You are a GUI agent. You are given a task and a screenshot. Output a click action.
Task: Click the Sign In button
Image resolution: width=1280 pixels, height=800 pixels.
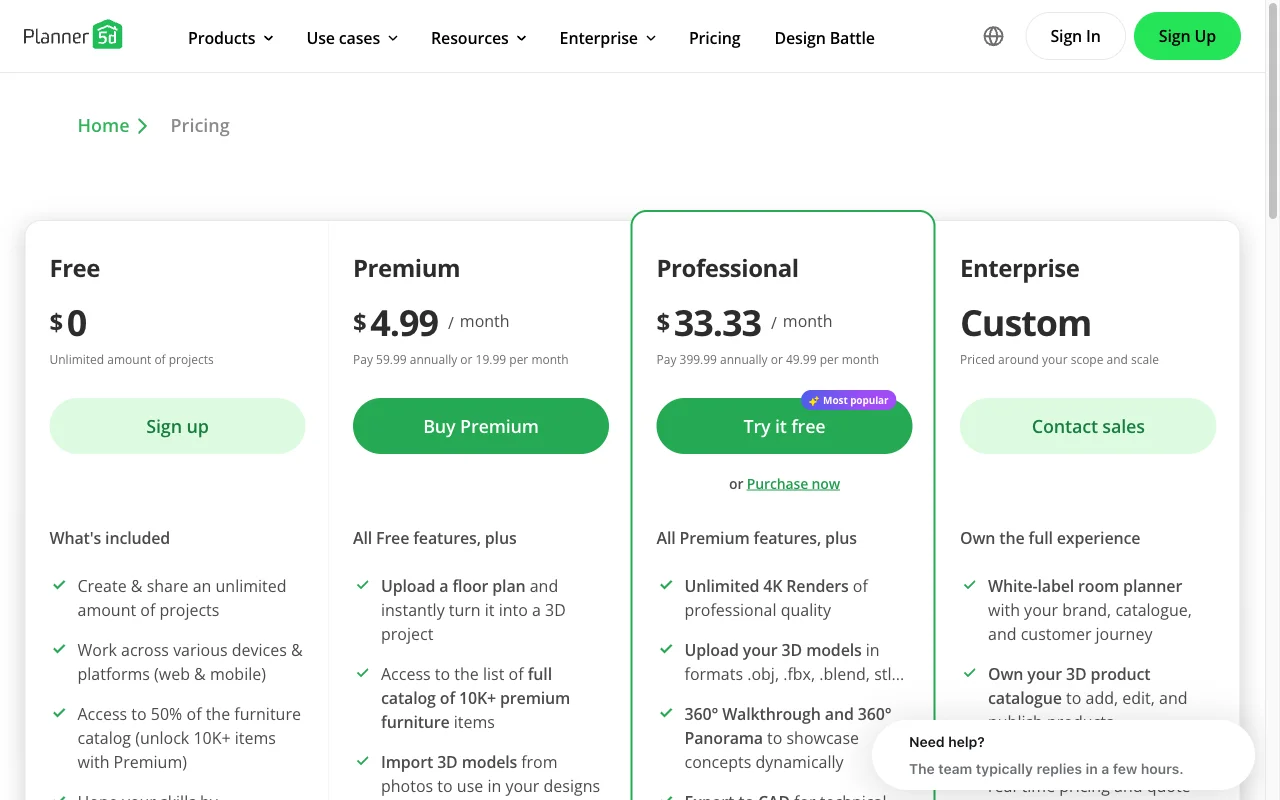(1075, 36)
